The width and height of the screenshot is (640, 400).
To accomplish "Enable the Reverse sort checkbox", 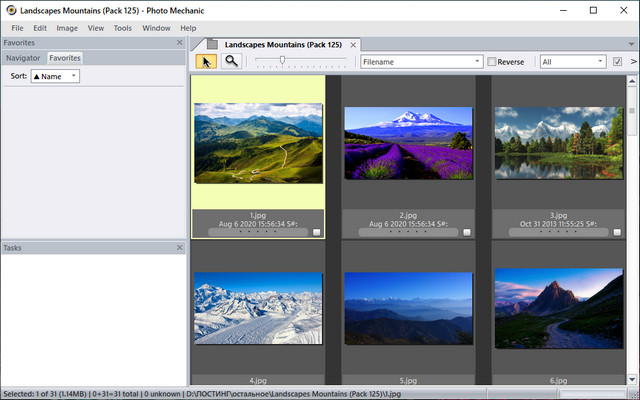I will [x=492, y=62].
